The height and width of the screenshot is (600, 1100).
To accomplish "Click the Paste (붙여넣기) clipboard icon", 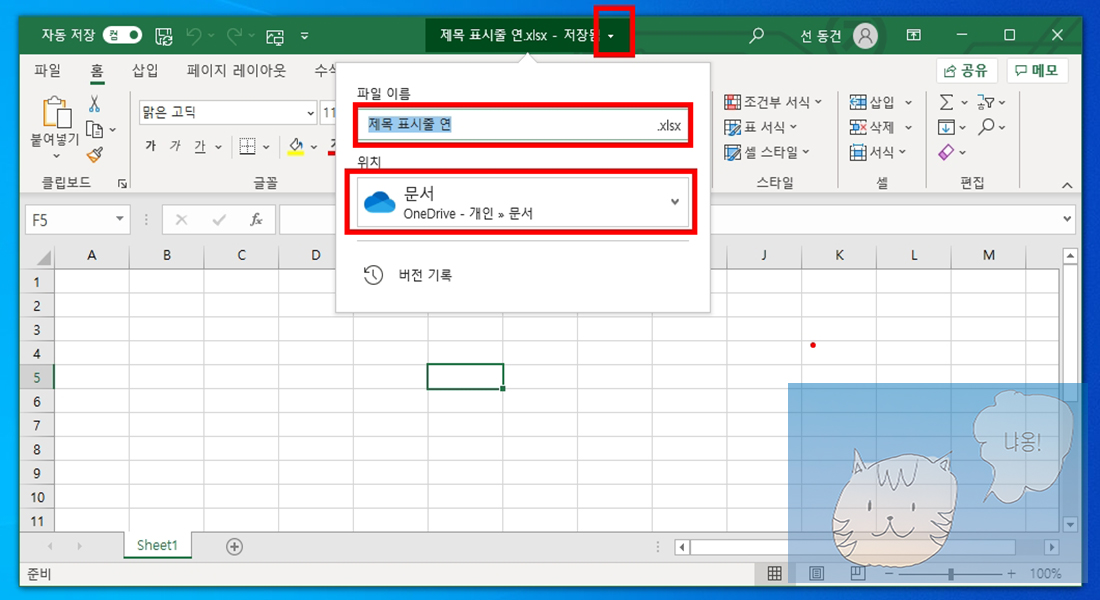I will click(56, 112).
